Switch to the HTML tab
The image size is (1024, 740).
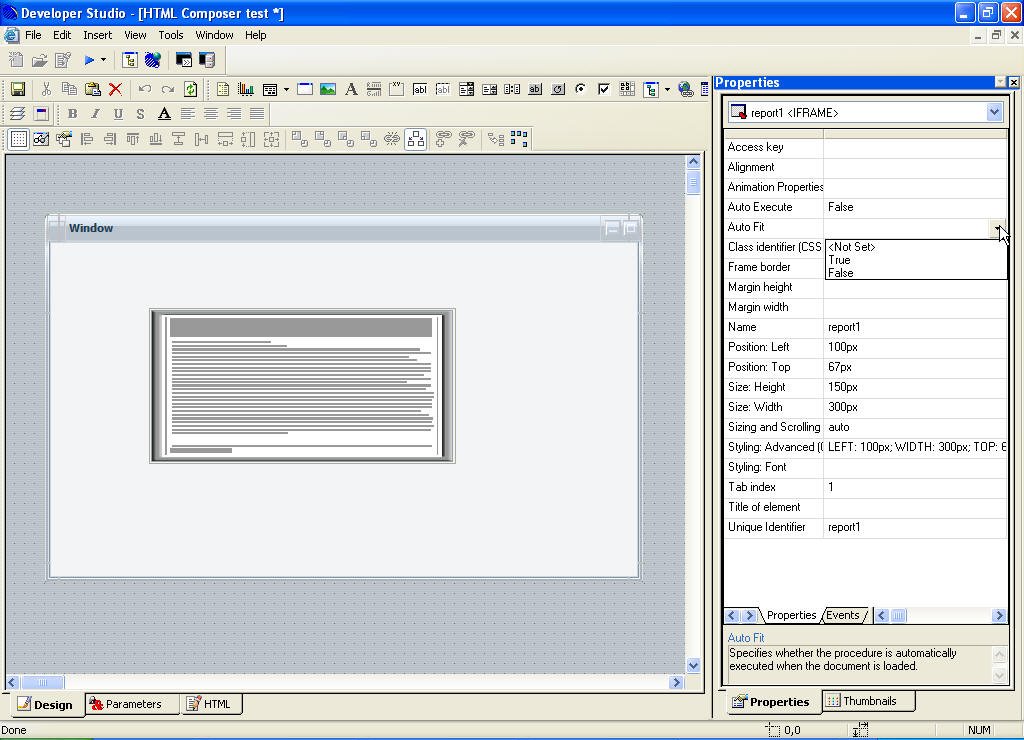[209, 704]
